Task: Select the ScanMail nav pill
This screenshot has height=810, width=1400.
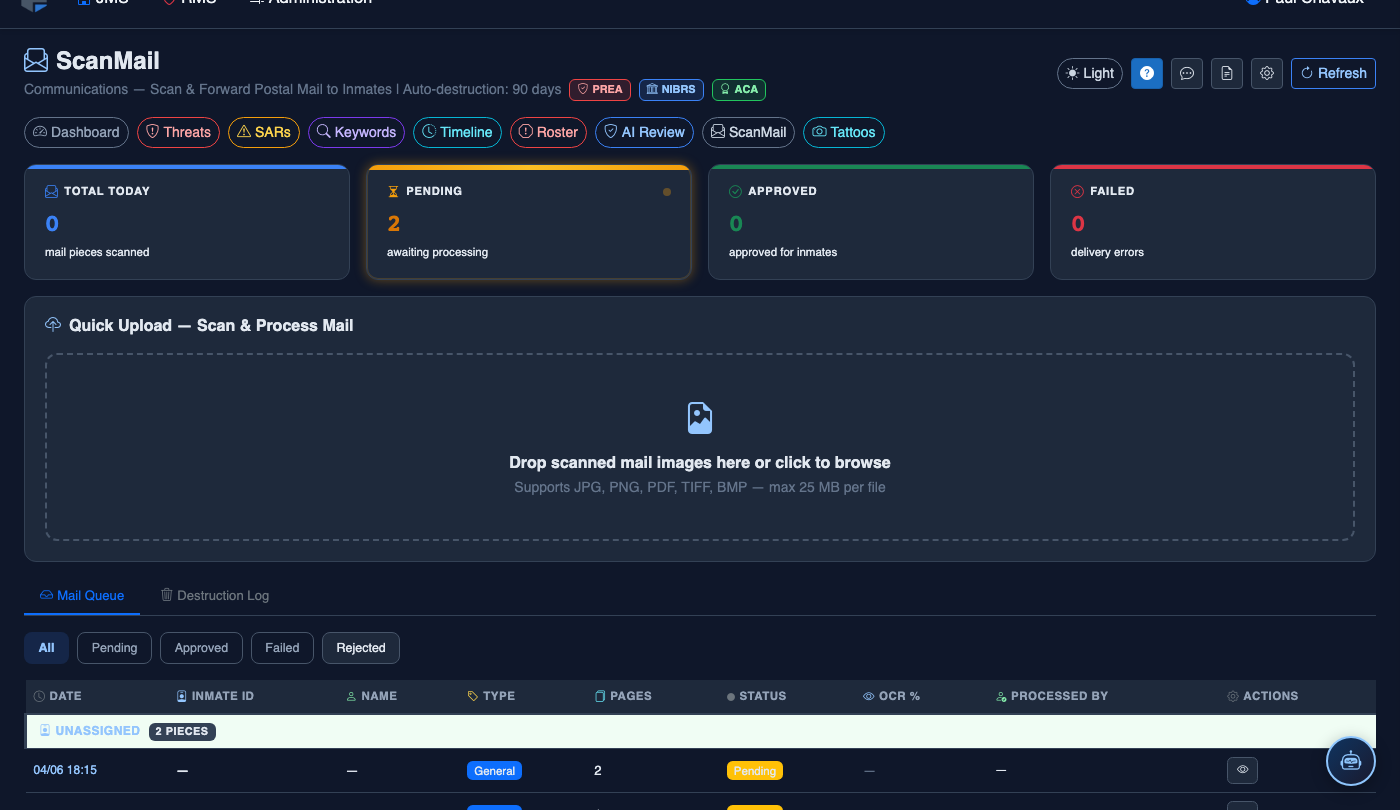Action: coord(748,132)
